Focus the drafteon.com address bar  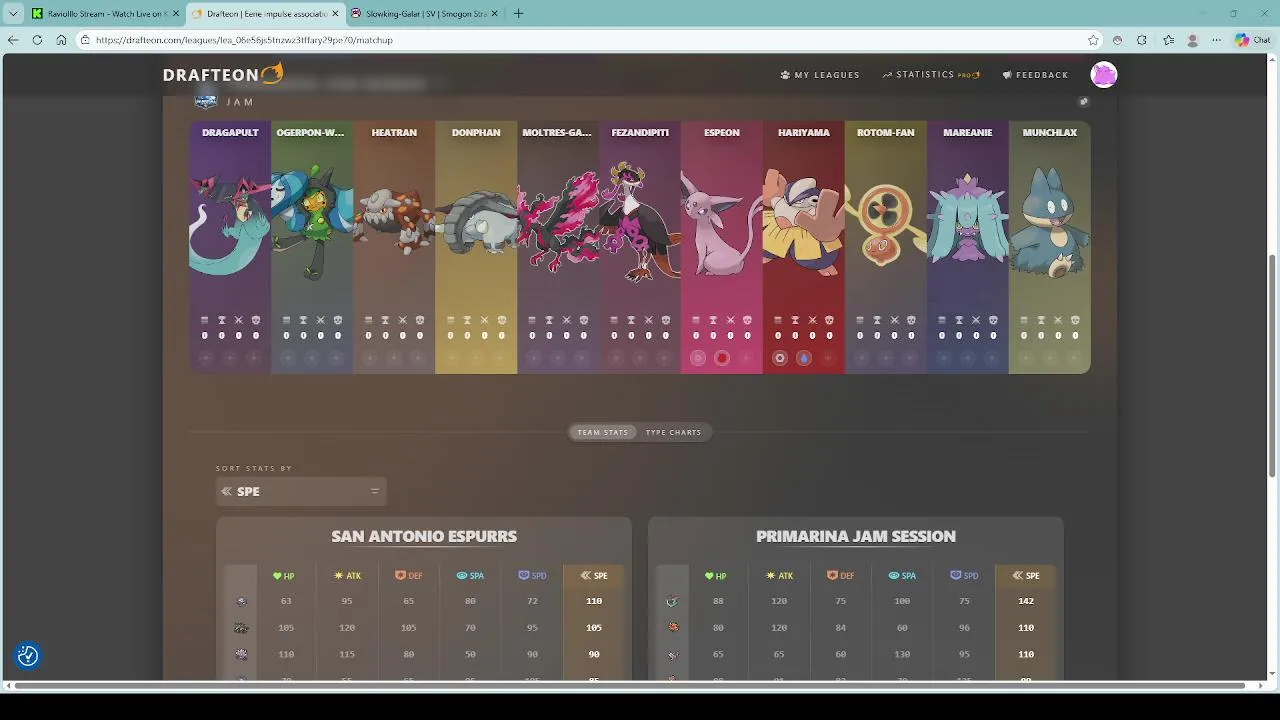point(590,40)
